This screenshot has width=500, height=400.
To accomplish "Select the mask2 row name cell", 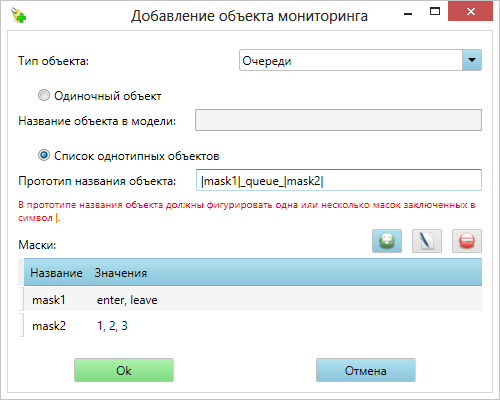I will (49, 326).
